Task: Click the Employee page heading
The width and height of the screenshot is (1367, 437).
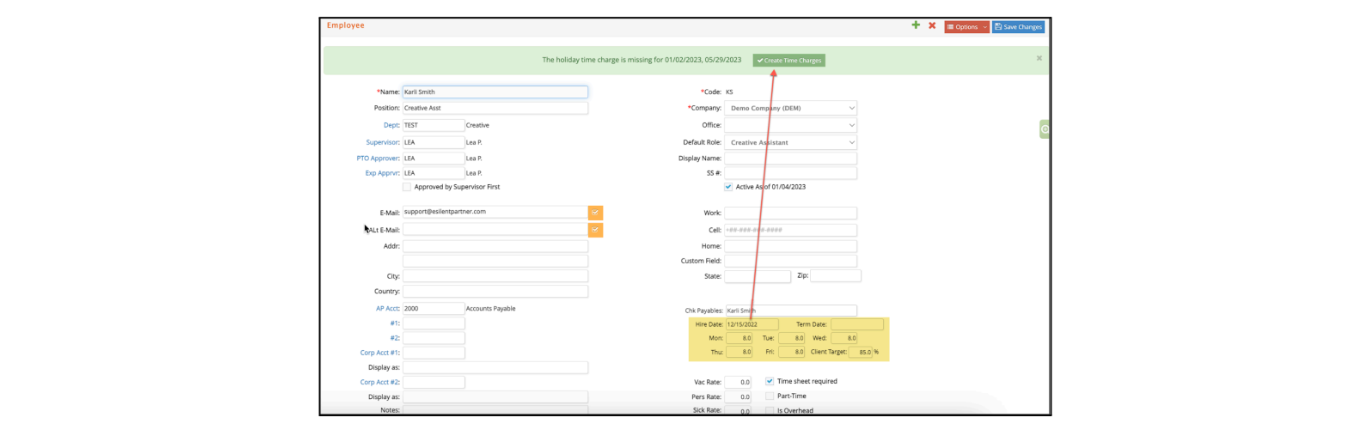Action: [x=346, y=25]
